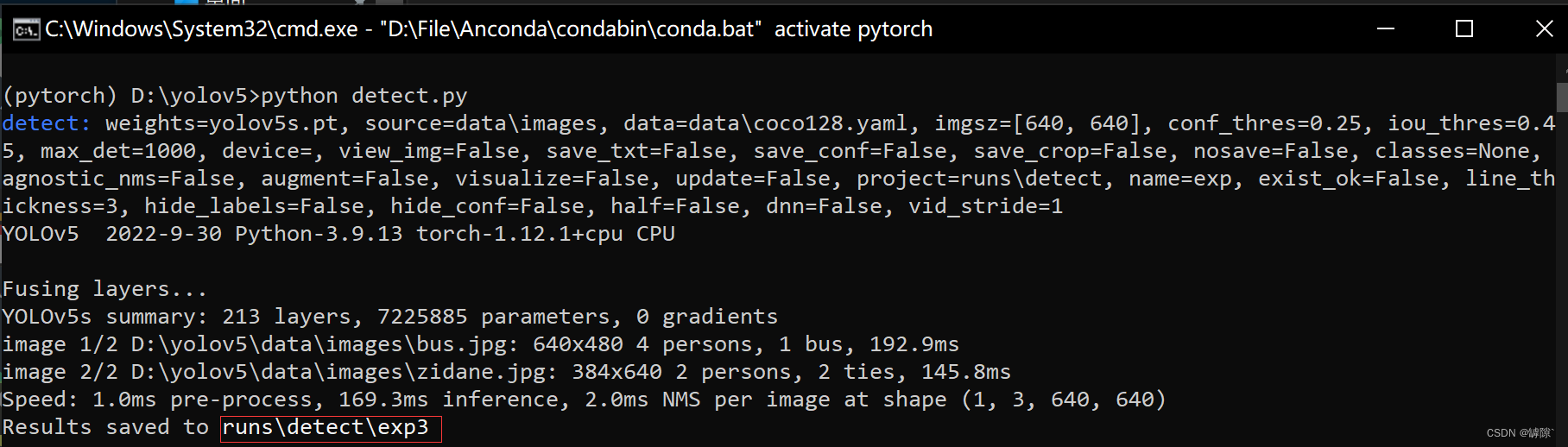
Task: Click the 'Fusing layers...' line
Action: point(104,289)
